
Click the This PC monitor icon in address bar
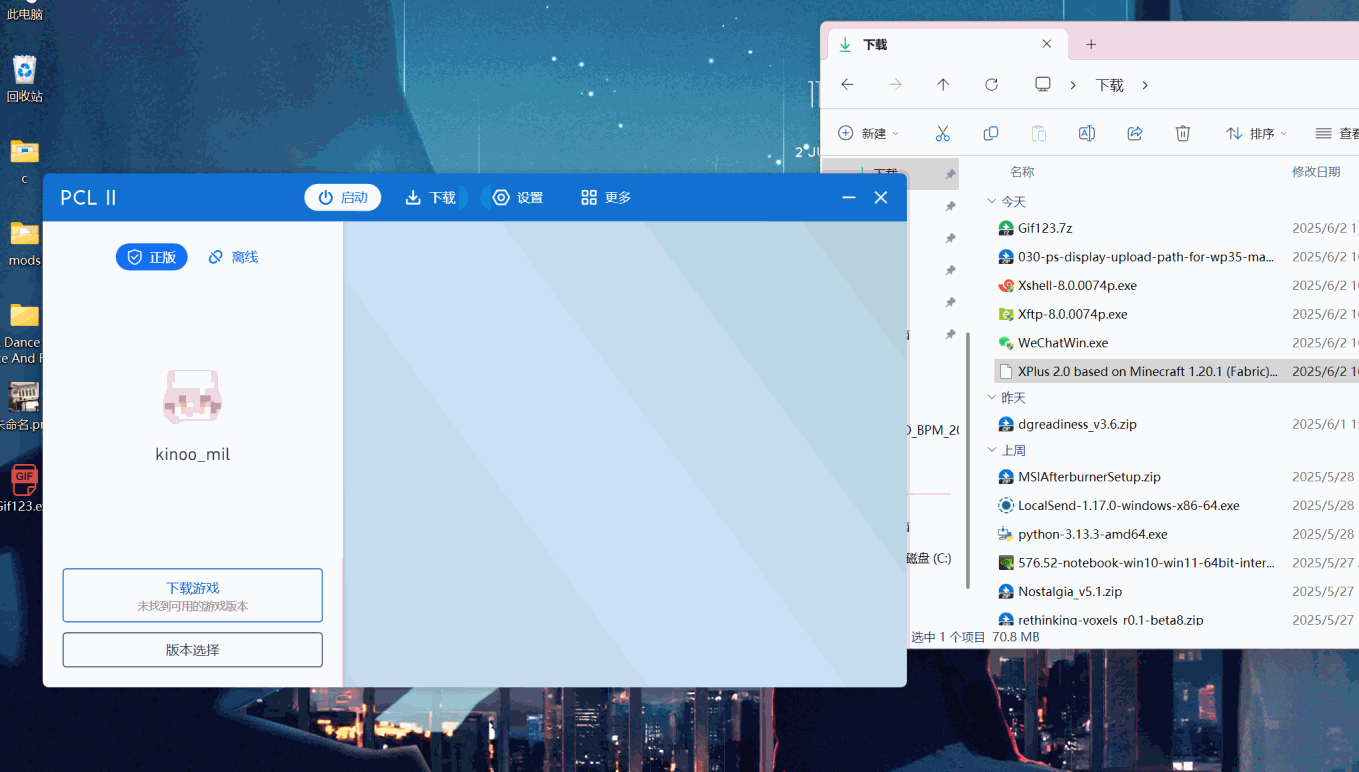coord(1043,85)
